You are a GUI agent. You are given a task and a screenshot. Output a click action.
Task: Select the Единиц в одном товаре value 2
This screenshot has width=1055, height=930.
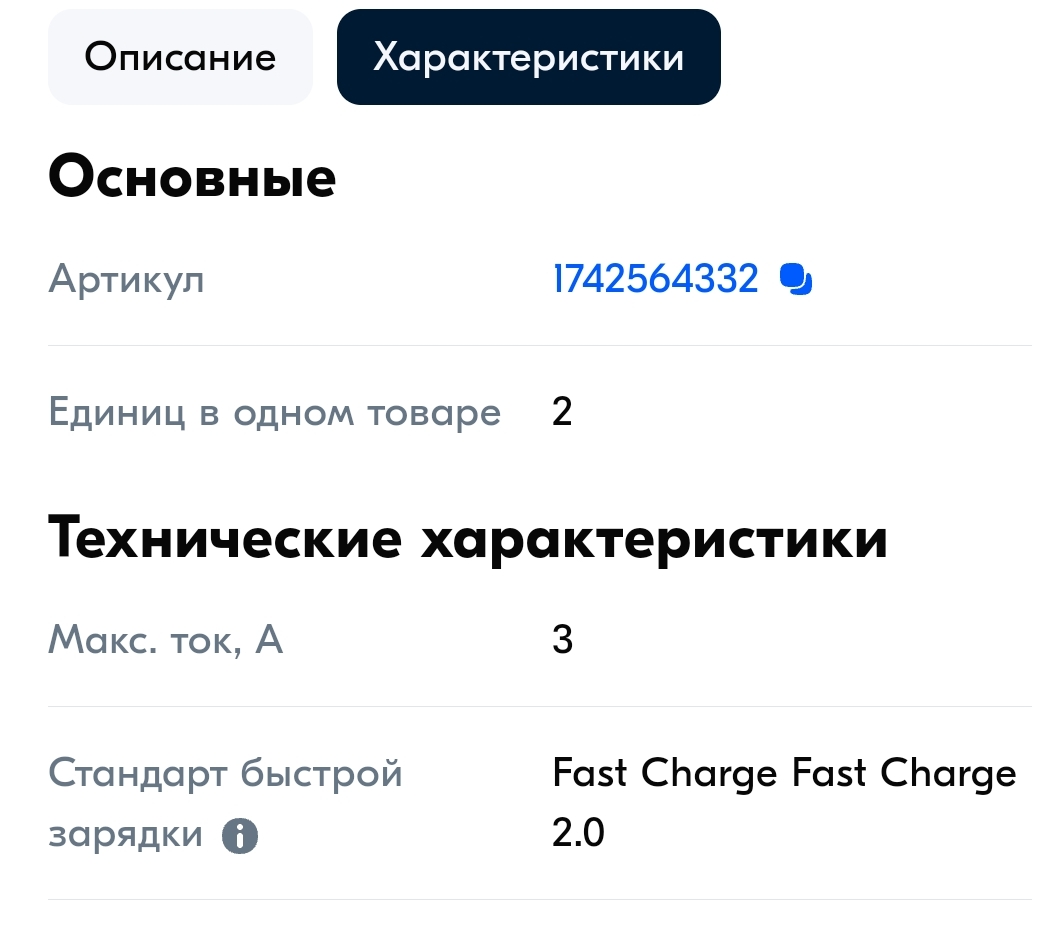tap(562, 411)
